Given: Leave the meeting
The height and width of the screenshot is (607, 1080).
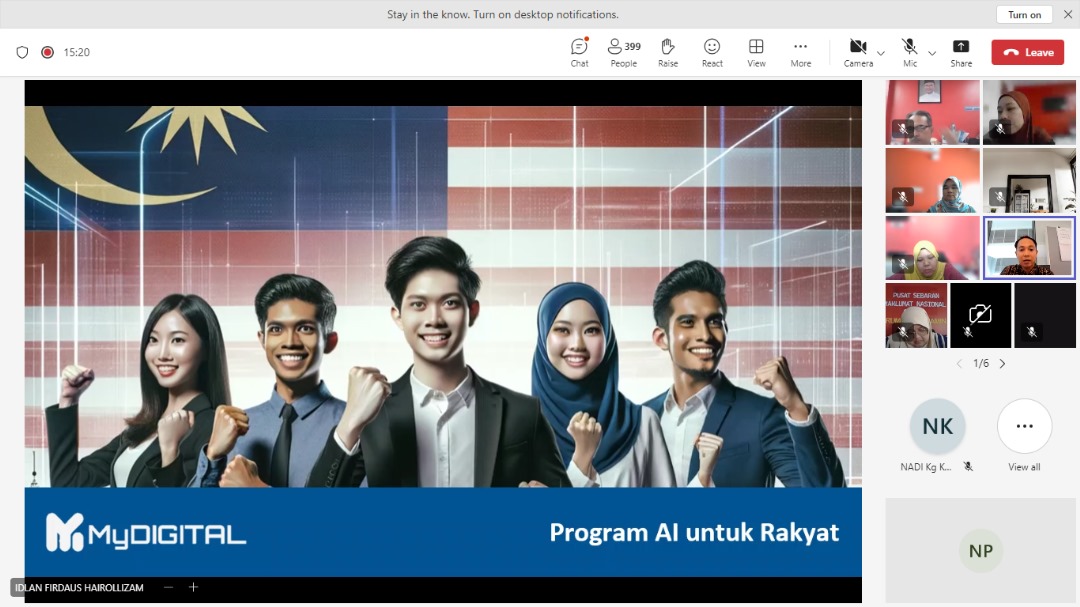Looking at the screenshot, I should click(1027, 52).
